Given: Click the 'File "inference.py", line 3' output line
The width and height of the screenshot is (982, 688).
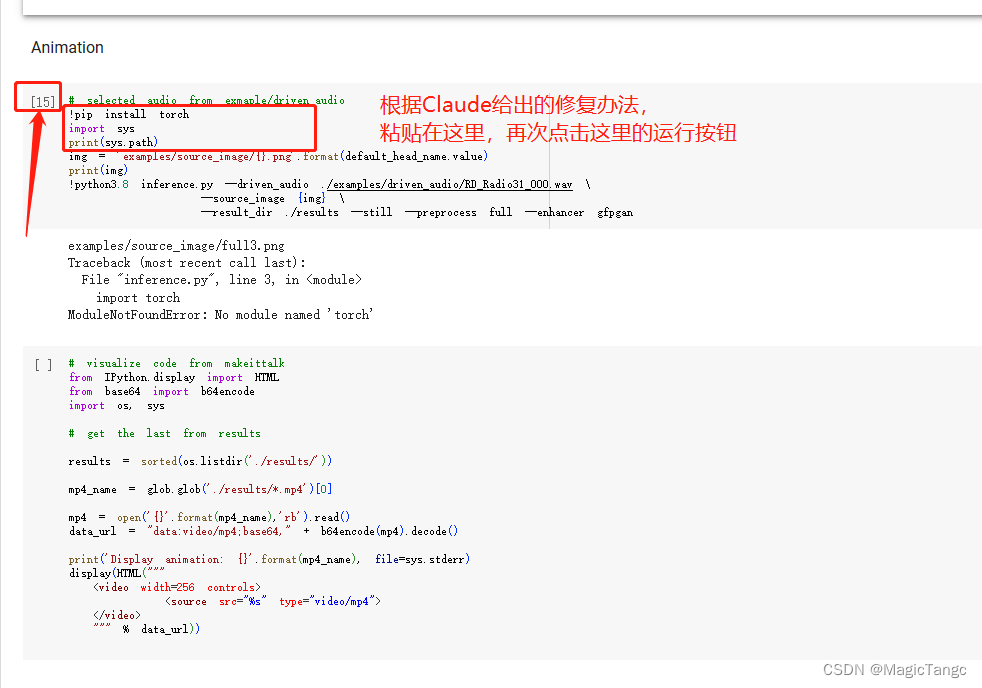Looking at the screenshot, I should point(222,280).
